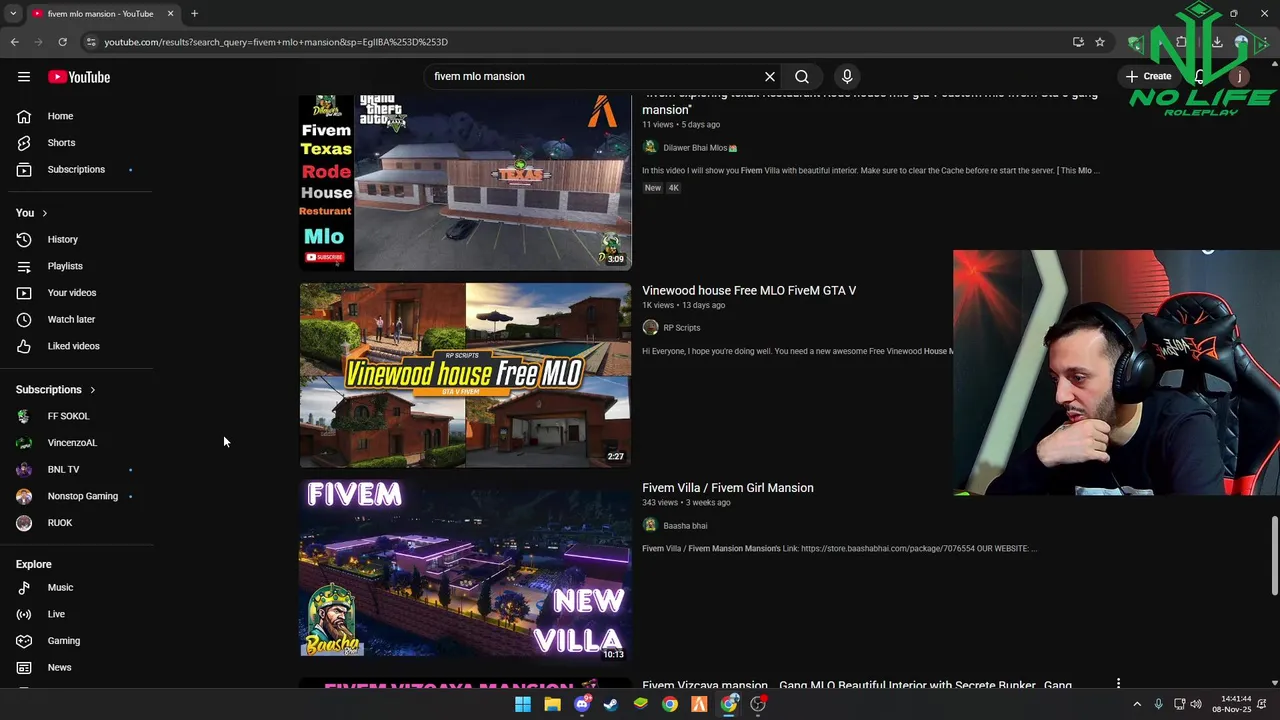This screenshot has height=720, width=1280.
Task: Click Texas Rode House video thumbnail
Action: [x=465, y=182]
